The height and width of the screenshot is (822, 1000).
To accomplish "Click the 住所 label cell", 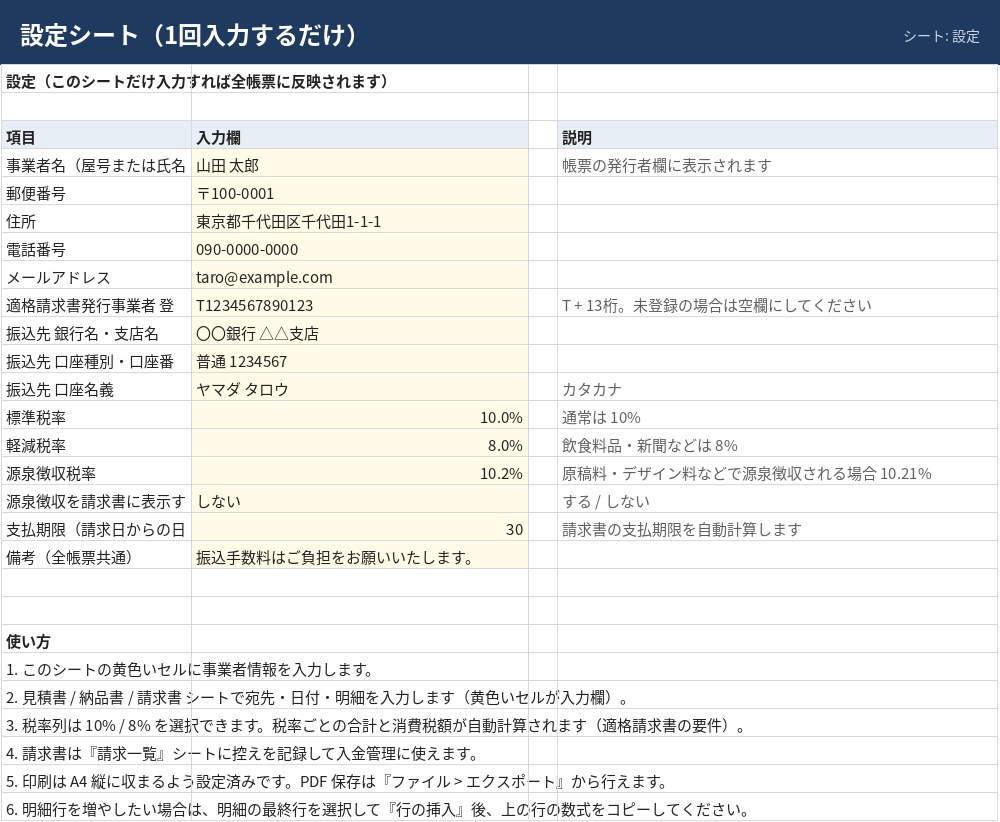I will tap(96, 219).
